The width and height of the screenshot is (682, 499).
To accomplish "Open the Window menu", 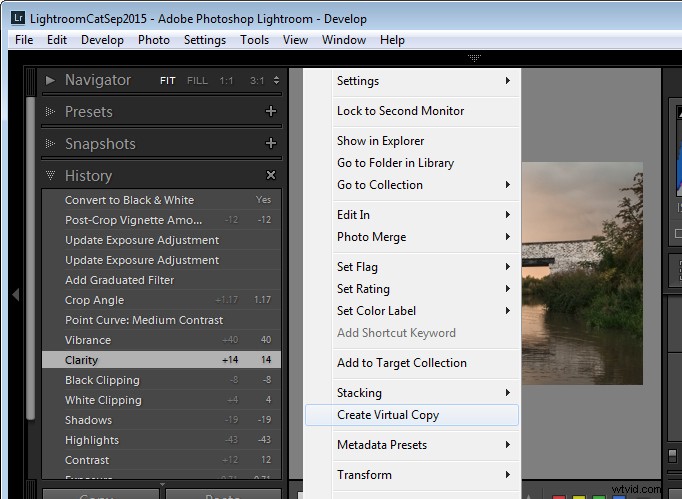I will click(344, 40).
